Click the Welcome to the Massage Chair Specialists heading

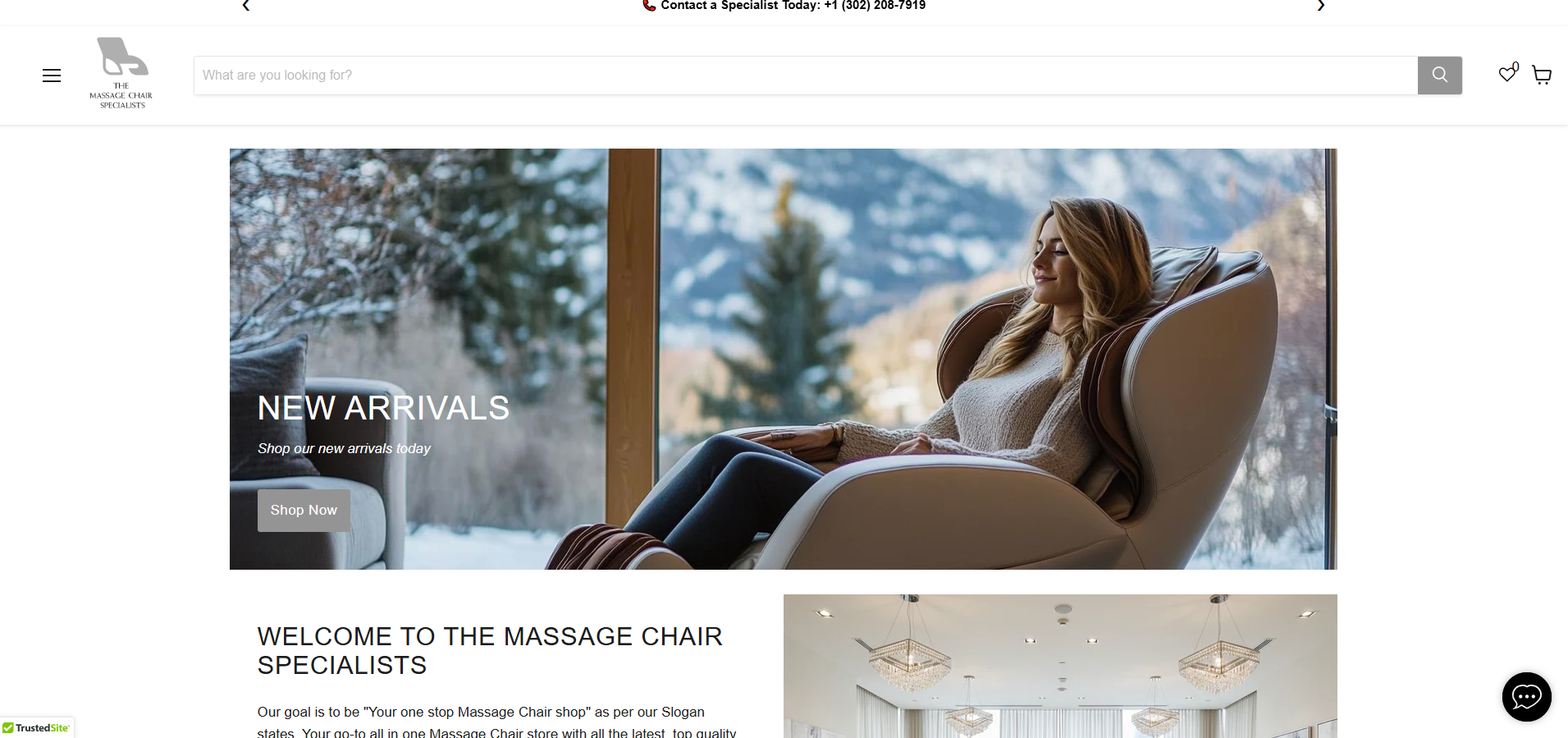[x=490, y=650]
